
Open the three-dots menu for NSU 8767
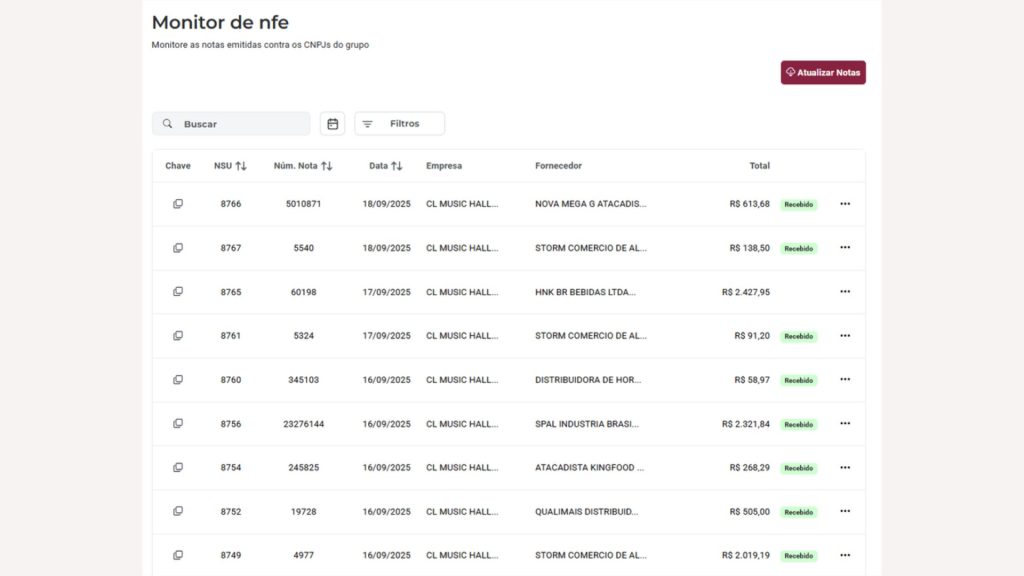click(845, 248)
